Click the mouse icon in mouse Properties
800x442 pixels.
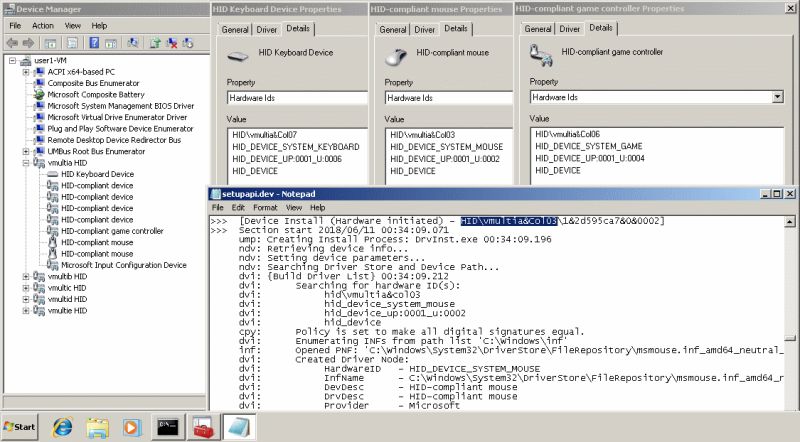396,57
